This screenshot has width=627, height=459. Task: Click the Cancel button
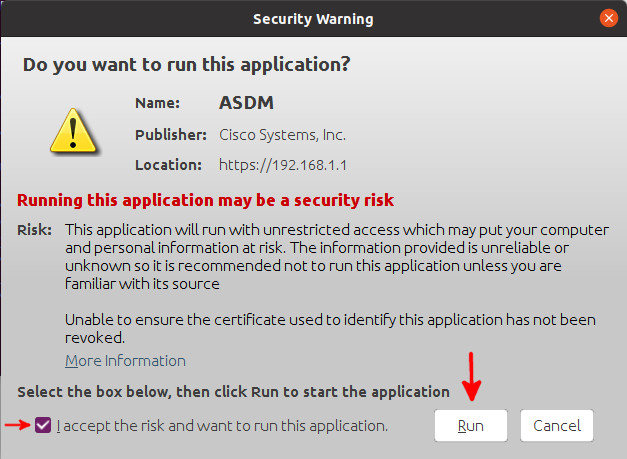point(557,425)
